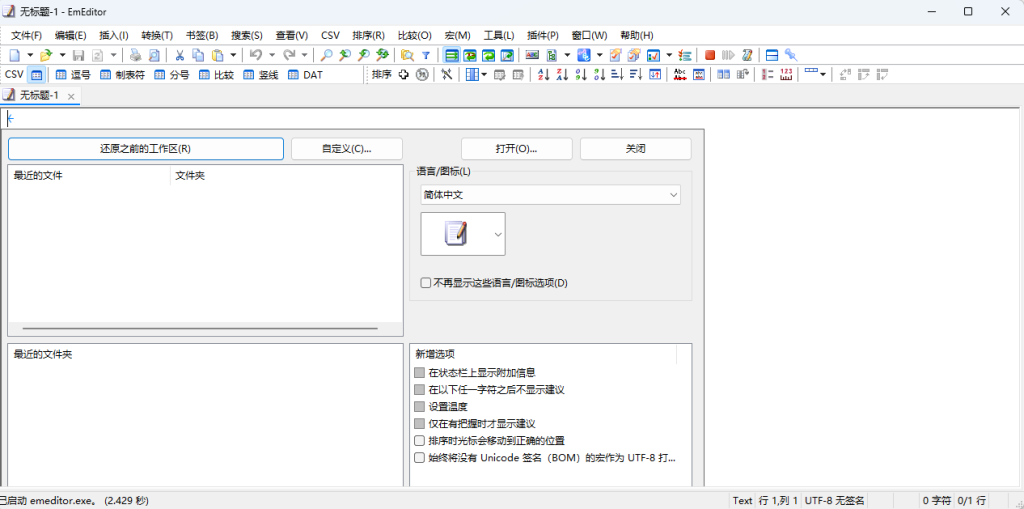Select the 无标题-1 document tab
The image size is (1024, 509).
[x=39, y=95]
